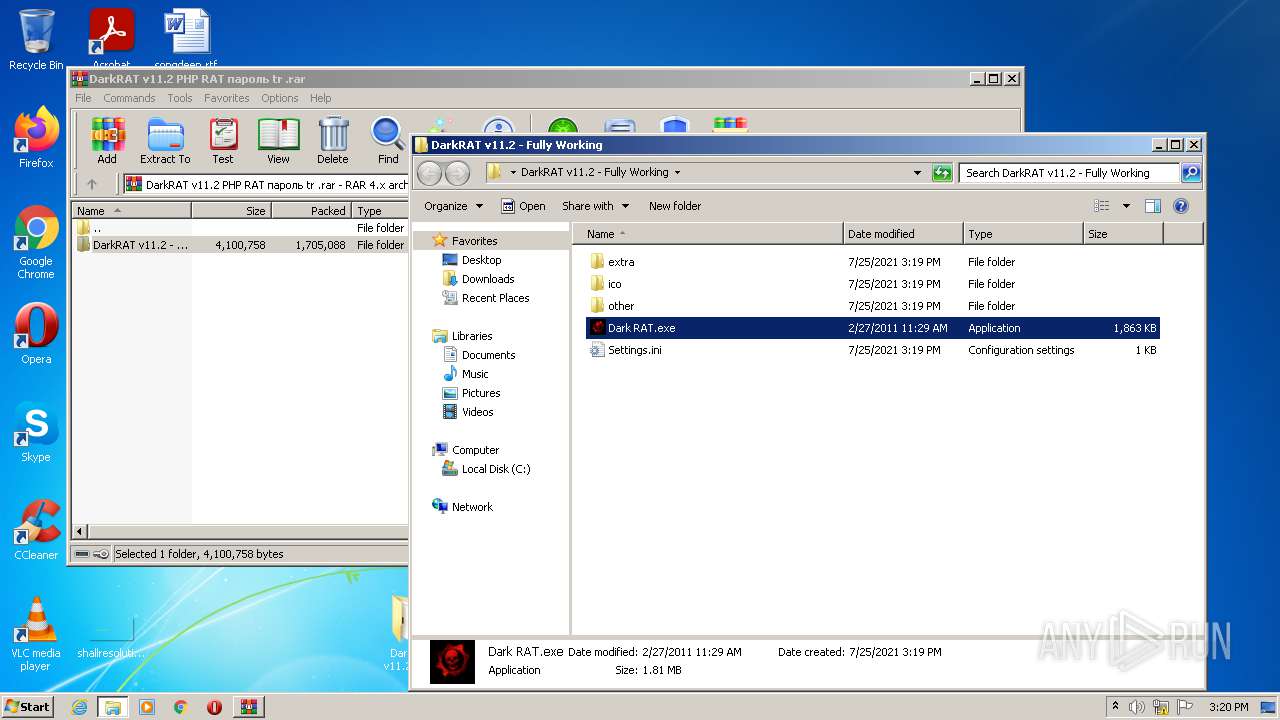Click Computer in navigation pane
The width and height of the screenshot is (1280, 720).
pos(475,450)
